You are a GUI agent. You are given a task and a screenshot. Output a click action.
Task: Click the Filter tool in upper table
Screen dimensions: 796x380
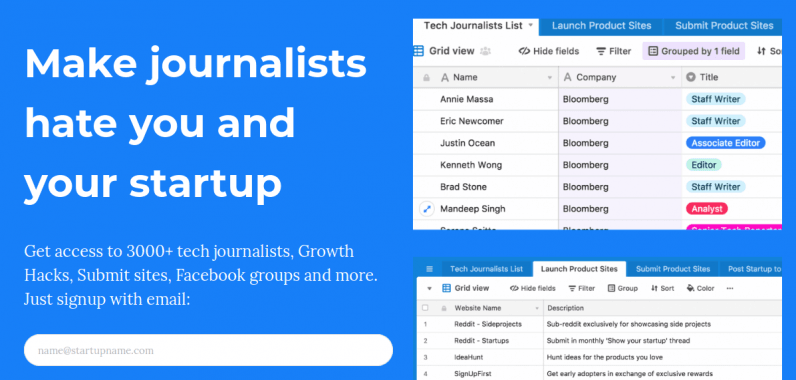(613, 51)
